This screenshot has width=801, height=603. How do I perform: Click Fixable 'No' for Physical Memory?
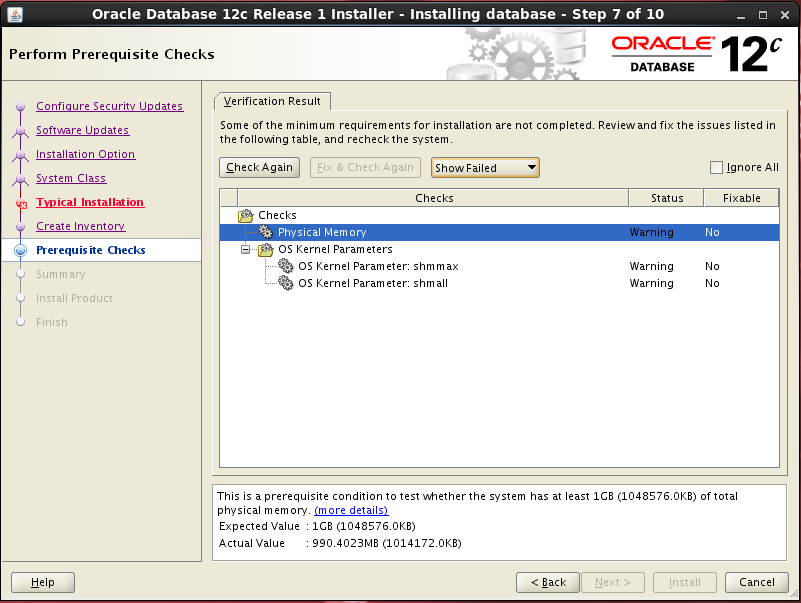712,232
